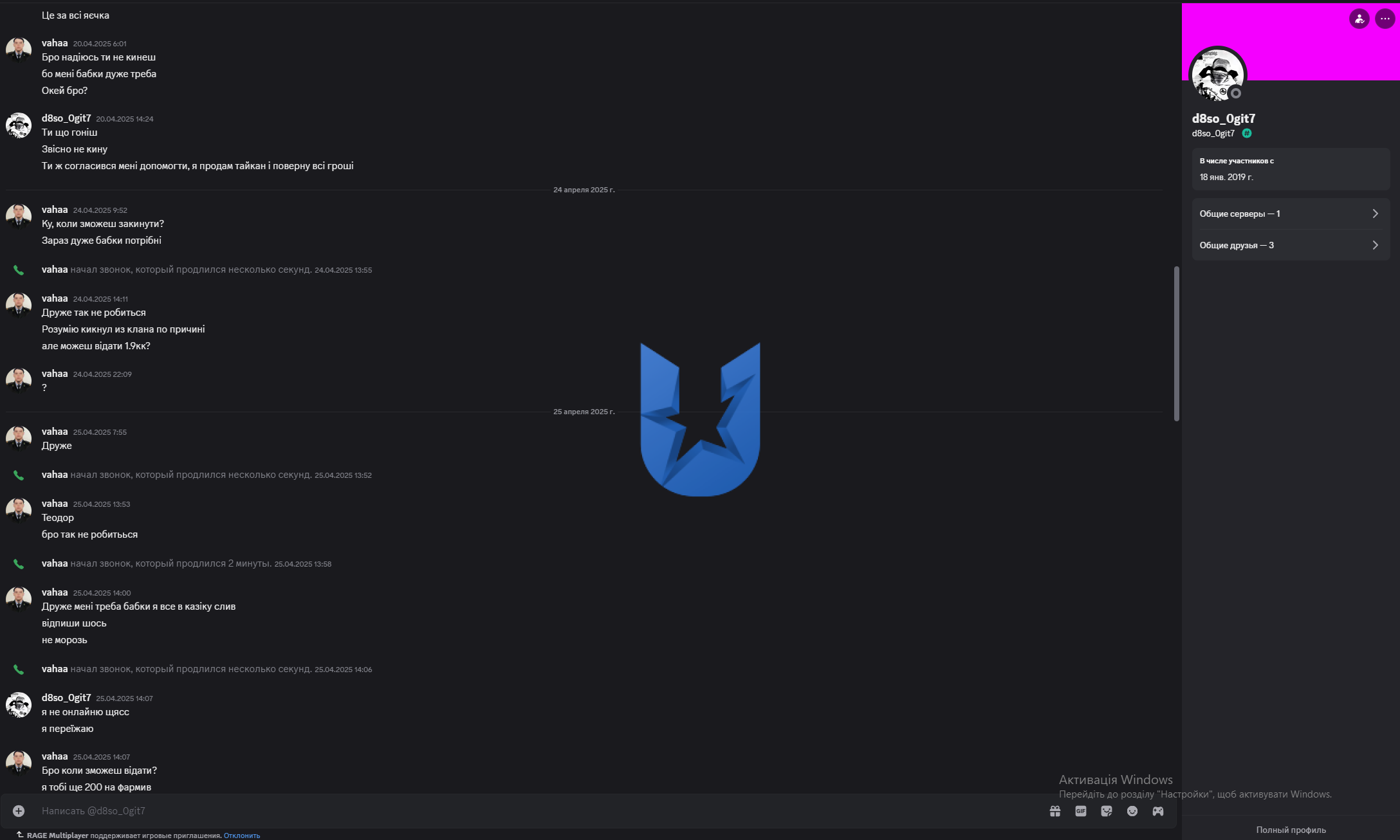The width and height of the screenshot is (1400, 840).
Task: Click the phone icon of the 25.04.2025 14:06 call
Action: (x=19, y=670)
